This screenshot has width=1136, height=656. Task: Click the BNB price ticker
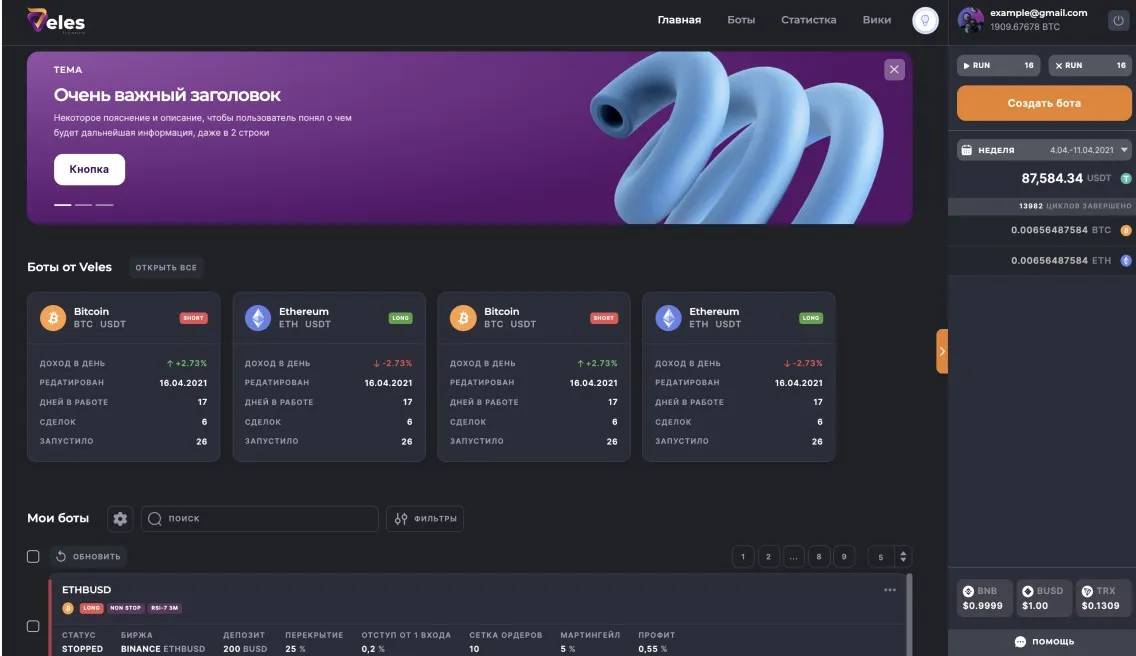(x=981, y=598)
